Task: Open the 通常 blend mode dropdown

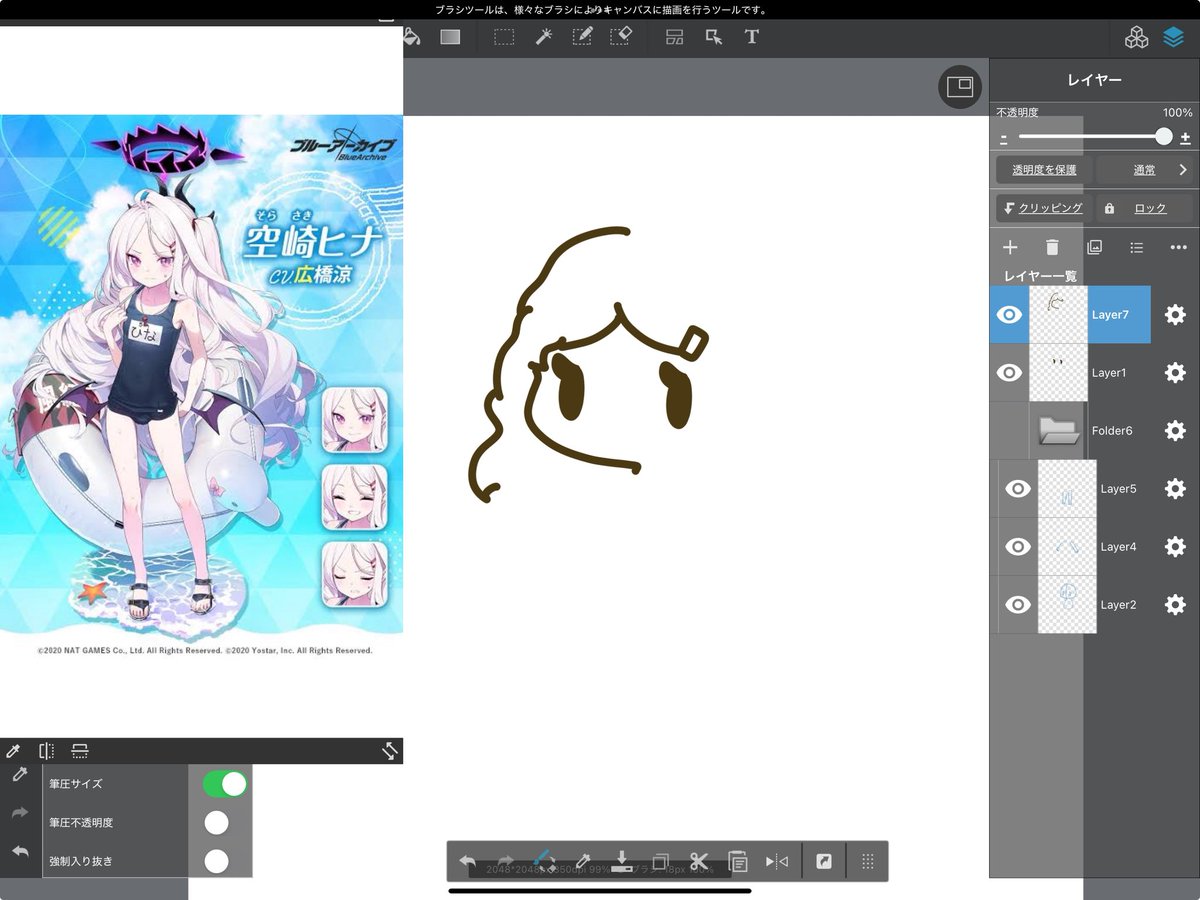Action: [1145, 170]
